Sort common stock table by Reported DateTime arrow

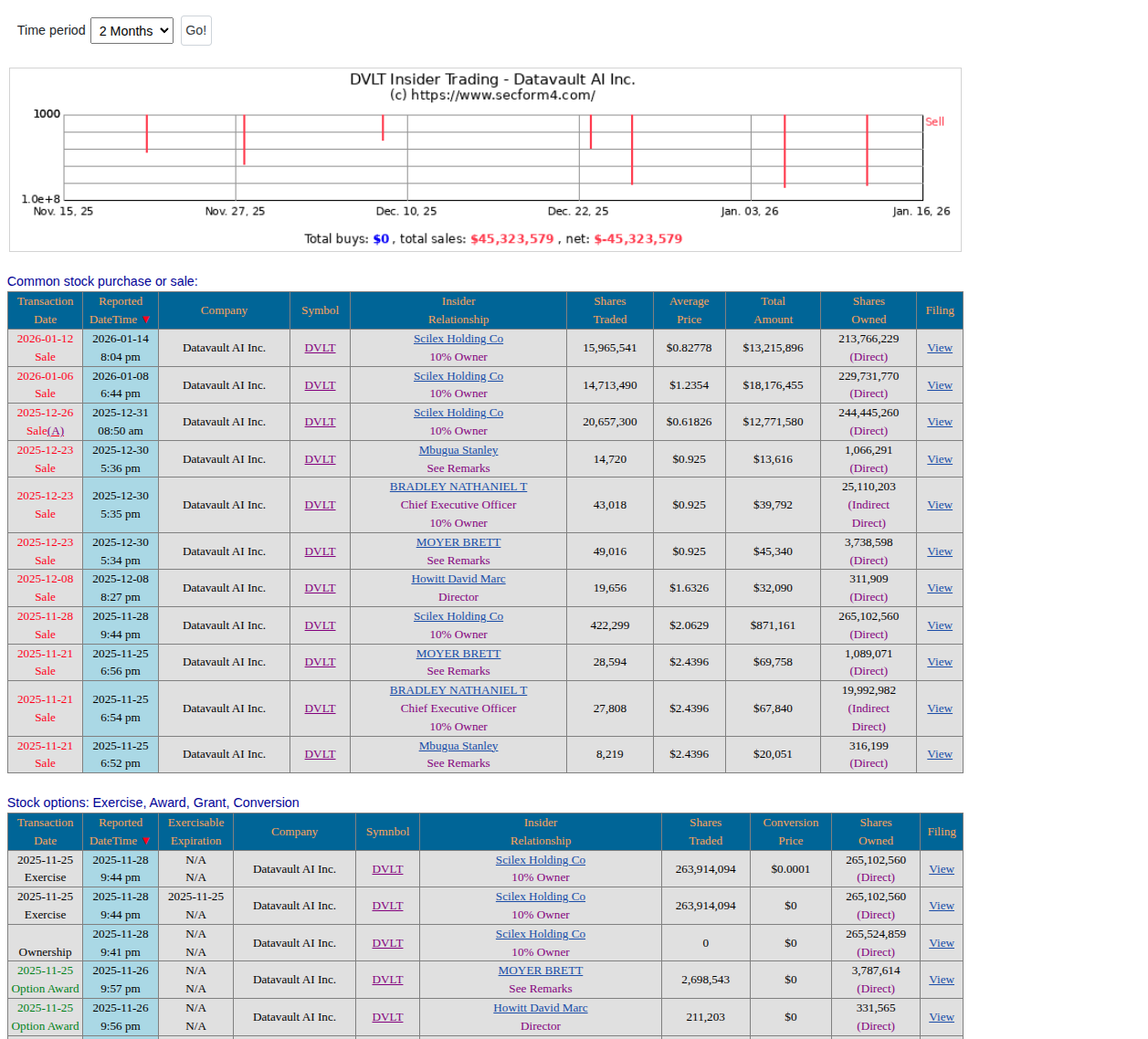146,320
